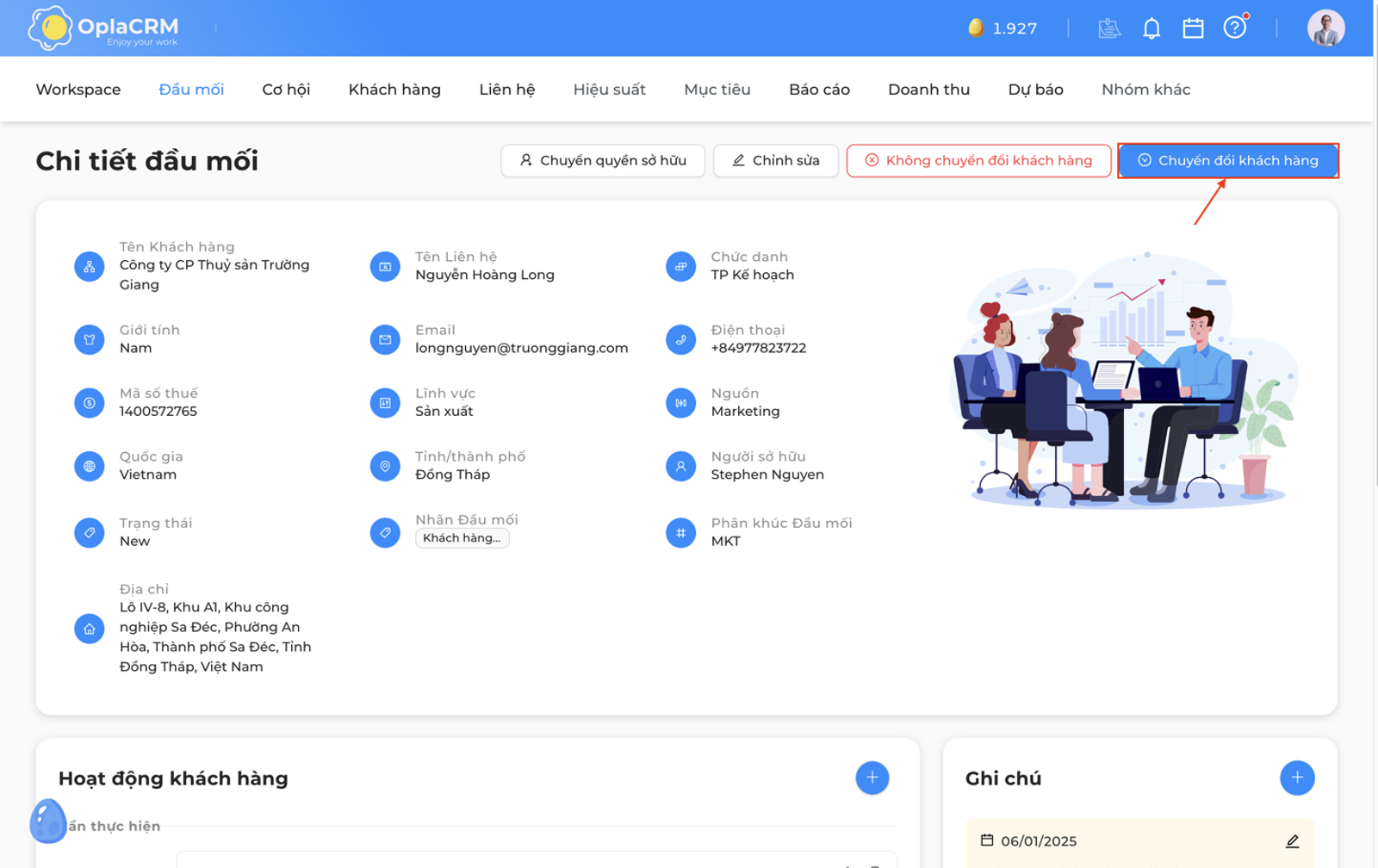The width and height of the screenshot is (1378, 868).
Task: Click the New status value
Action: coord(134,542)
